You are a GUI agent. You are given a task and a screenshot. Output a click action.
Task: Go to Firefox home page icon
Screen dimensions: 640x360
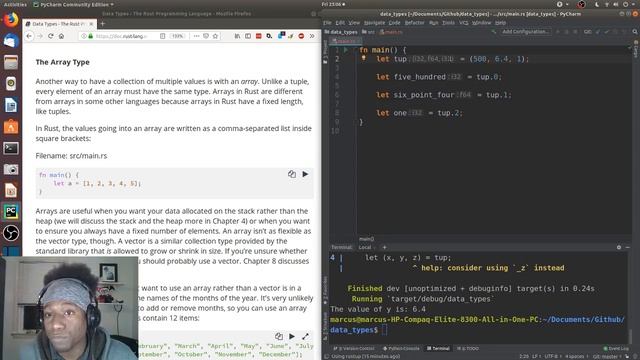(61, 36)
